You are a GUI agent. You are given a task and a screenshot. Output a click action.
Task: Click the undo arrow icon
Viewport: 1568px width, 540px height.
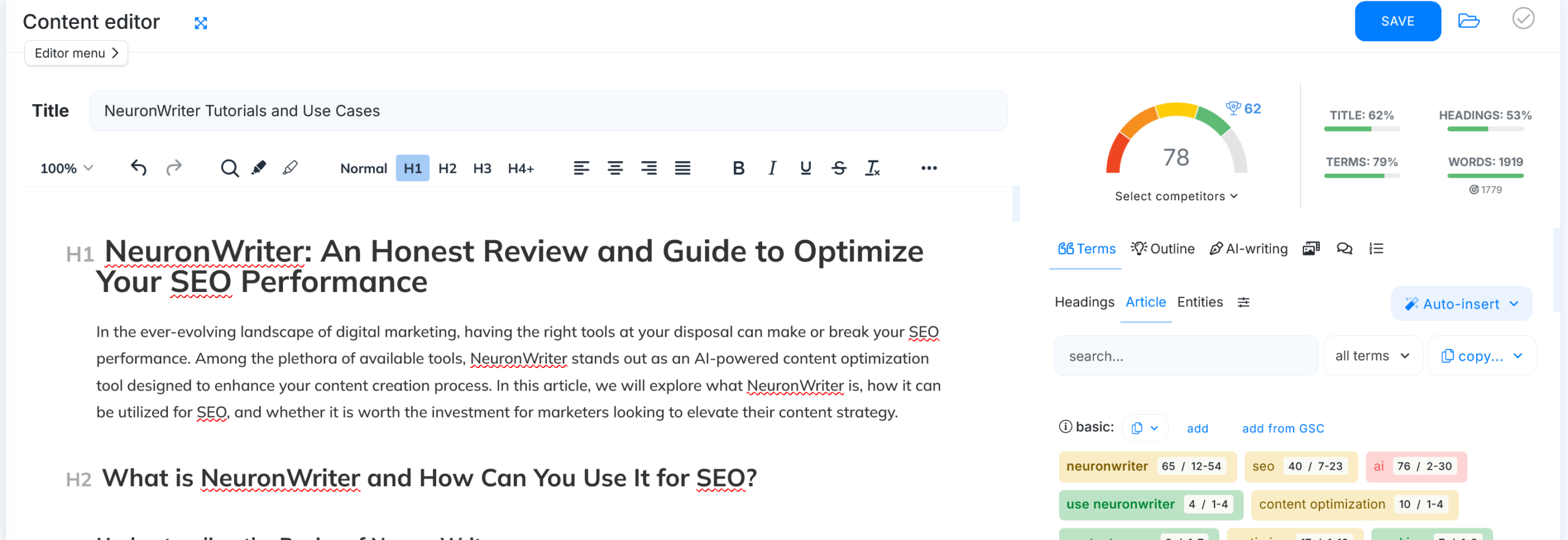[138, 168]
